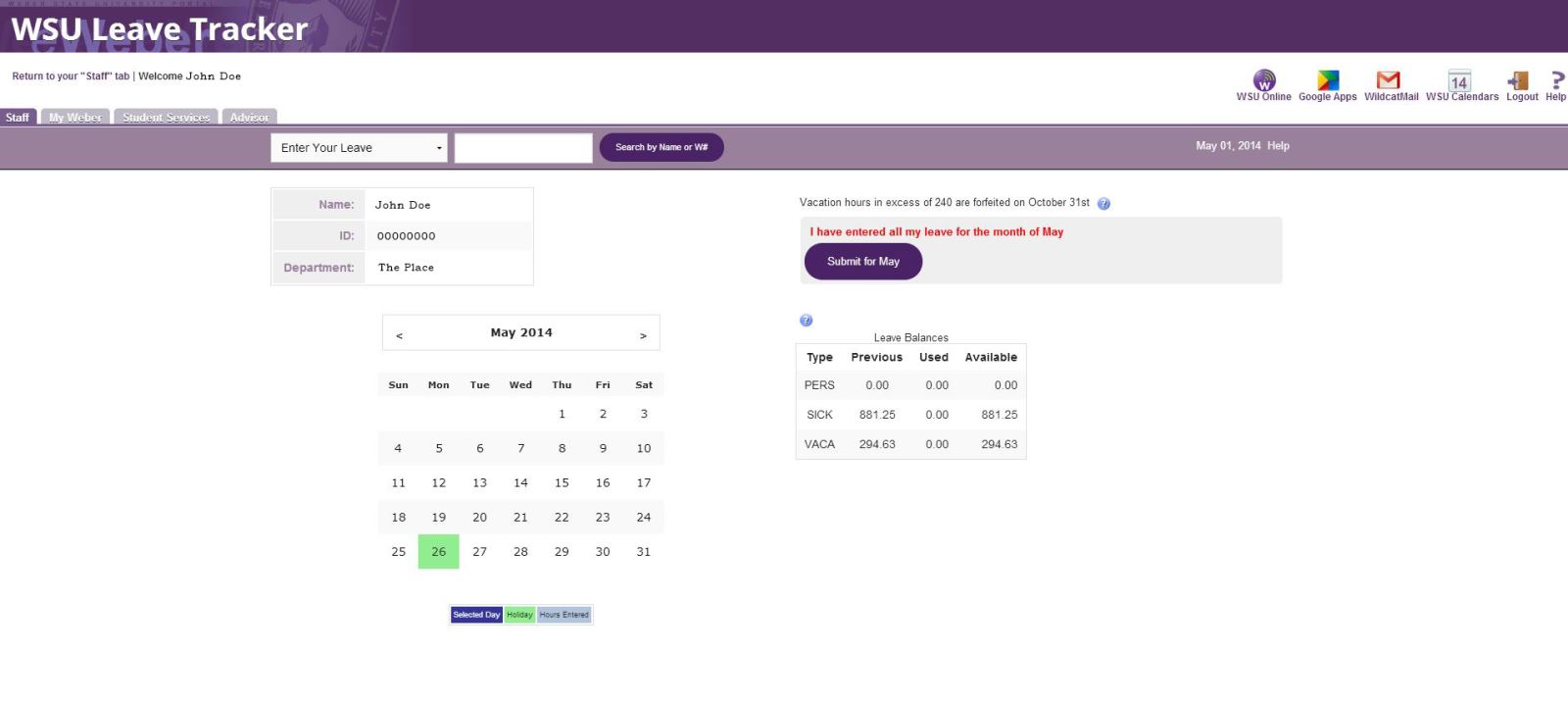Click the search text input field
The height and width of the screenshot is (701, 1568).
click(x=523, y=148)
